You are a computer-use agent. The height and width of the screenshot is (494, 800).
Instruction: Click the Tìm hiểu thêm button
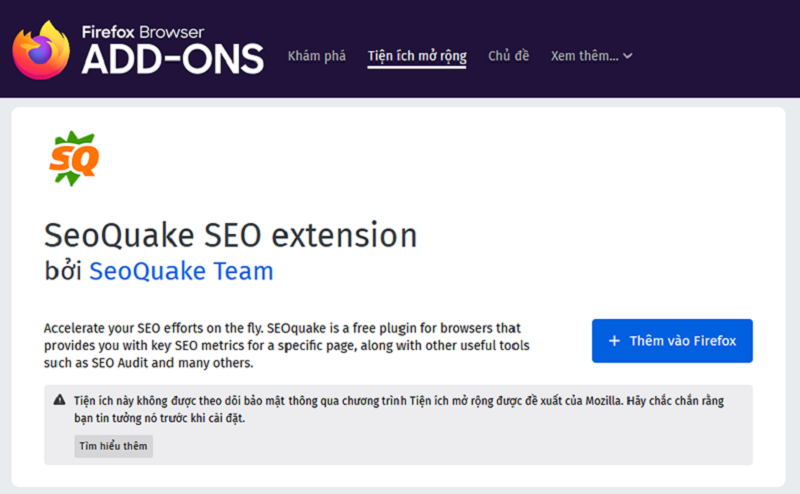113,446
